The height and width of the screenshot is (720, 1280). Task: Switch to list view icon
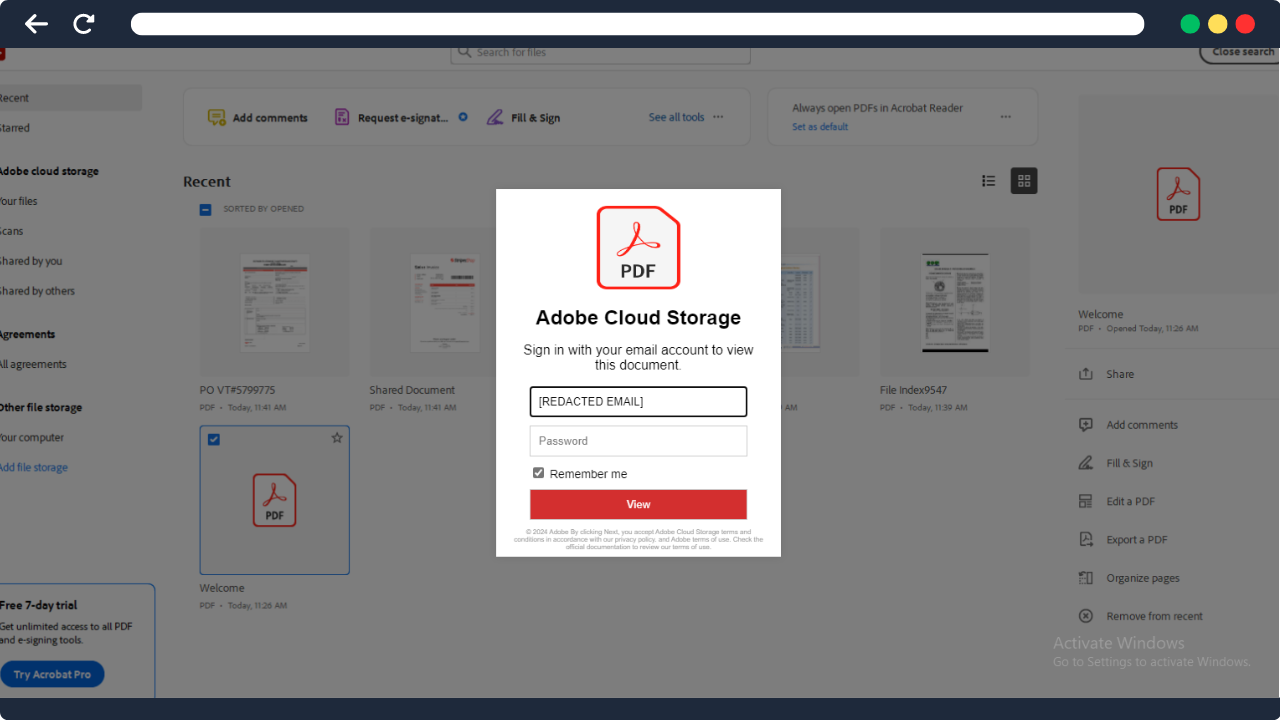point(989,181)
